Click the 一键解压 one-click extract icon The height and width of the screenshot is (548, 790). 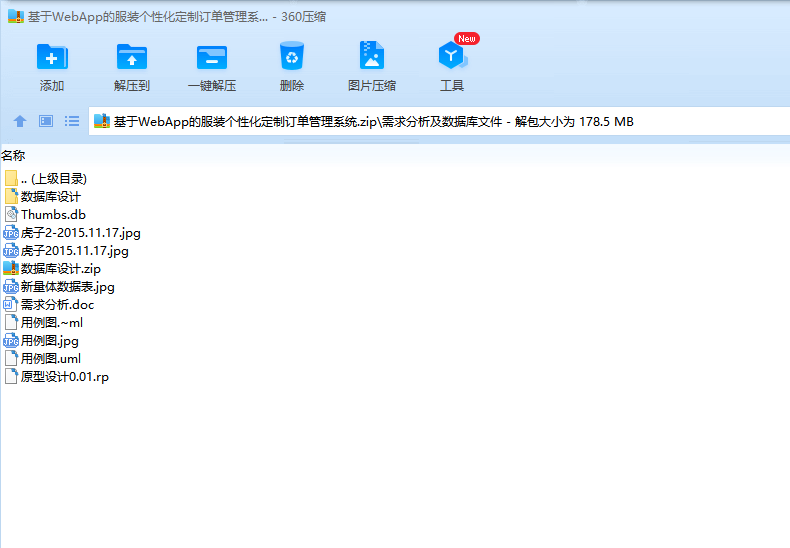coord(212,57)
